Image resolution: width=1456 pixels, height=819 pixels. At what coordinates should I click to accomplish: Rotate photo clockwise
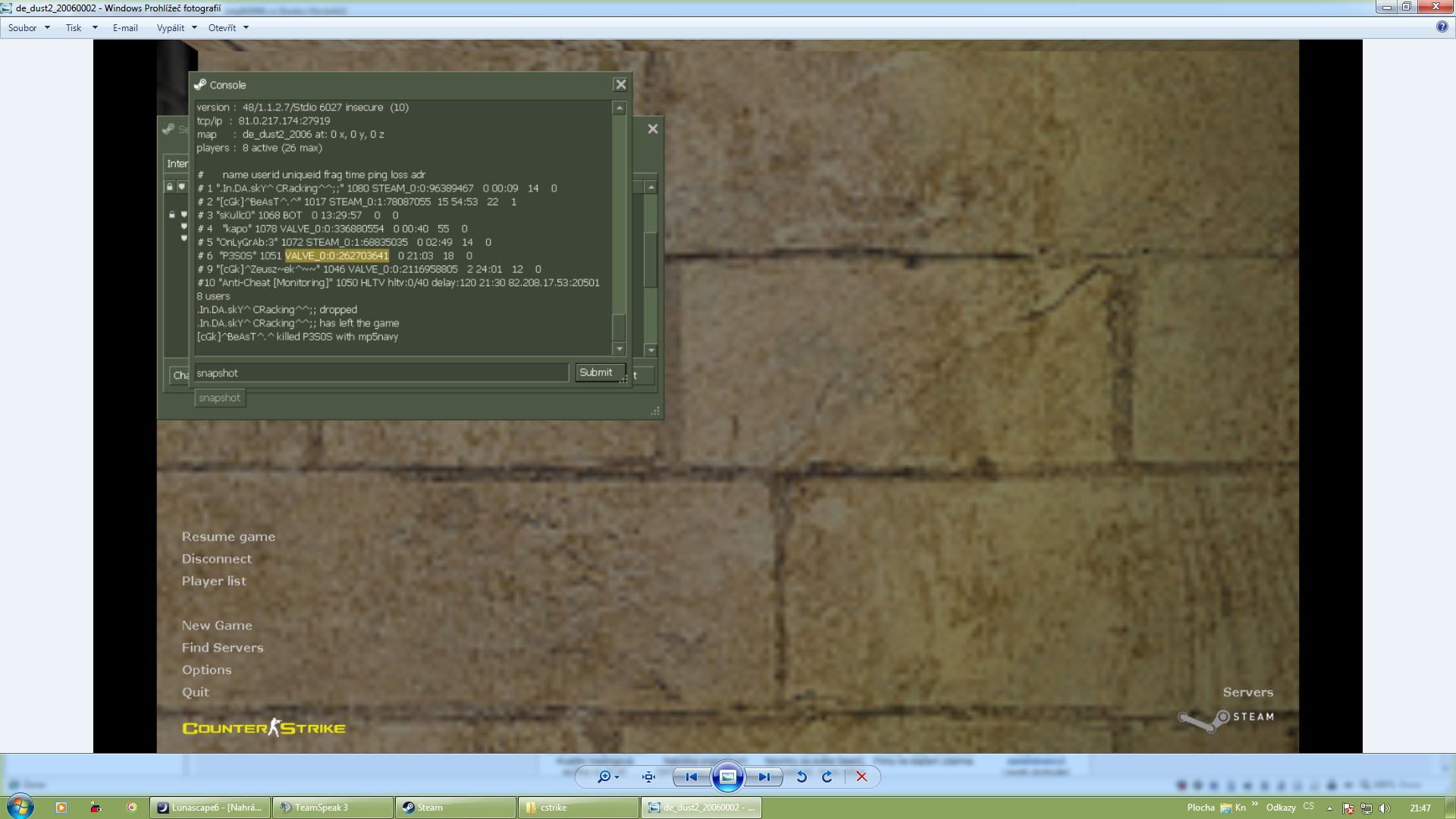tap(827, 777)
